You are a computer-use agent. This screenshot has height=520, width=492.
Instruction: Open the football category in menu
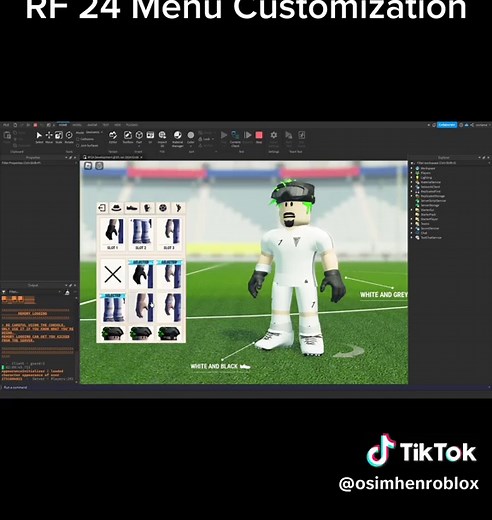[163, 208]
